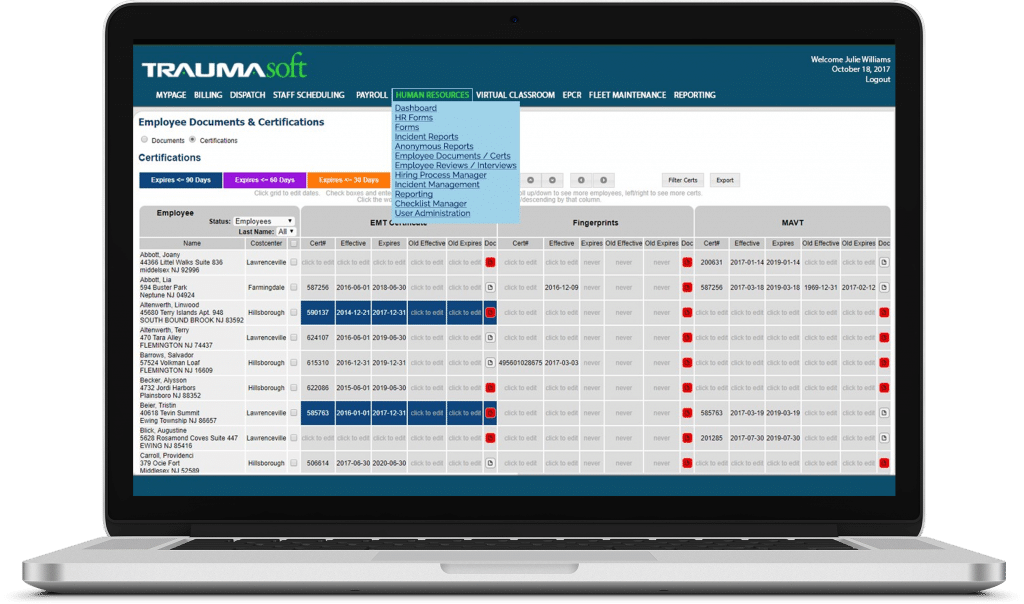The height and width of the screenshot is (604, 1024).
Task: Open the Last Name filter dropdown
Action: pyautogui.click(x=287, y=232)
